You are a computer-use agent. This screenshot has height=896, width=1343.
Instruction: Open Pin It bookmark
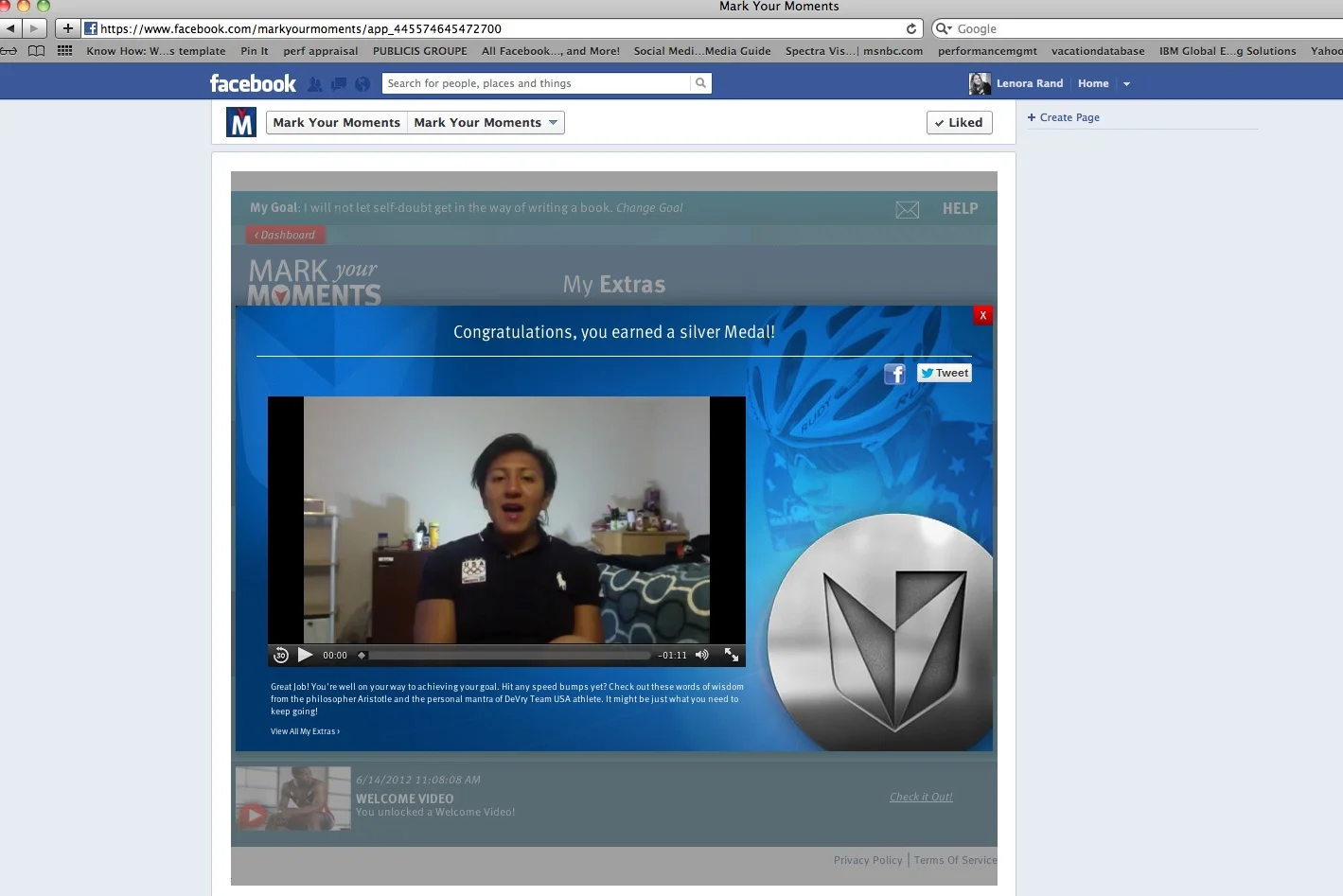point(254,51)
